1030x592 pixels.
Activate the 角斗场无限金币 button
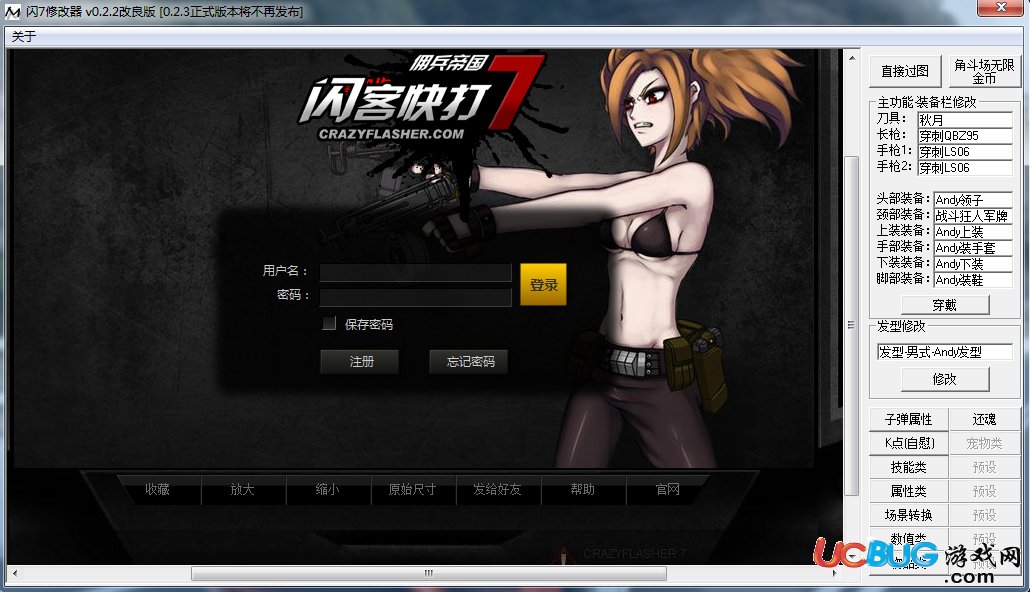[x=984, y=71]
